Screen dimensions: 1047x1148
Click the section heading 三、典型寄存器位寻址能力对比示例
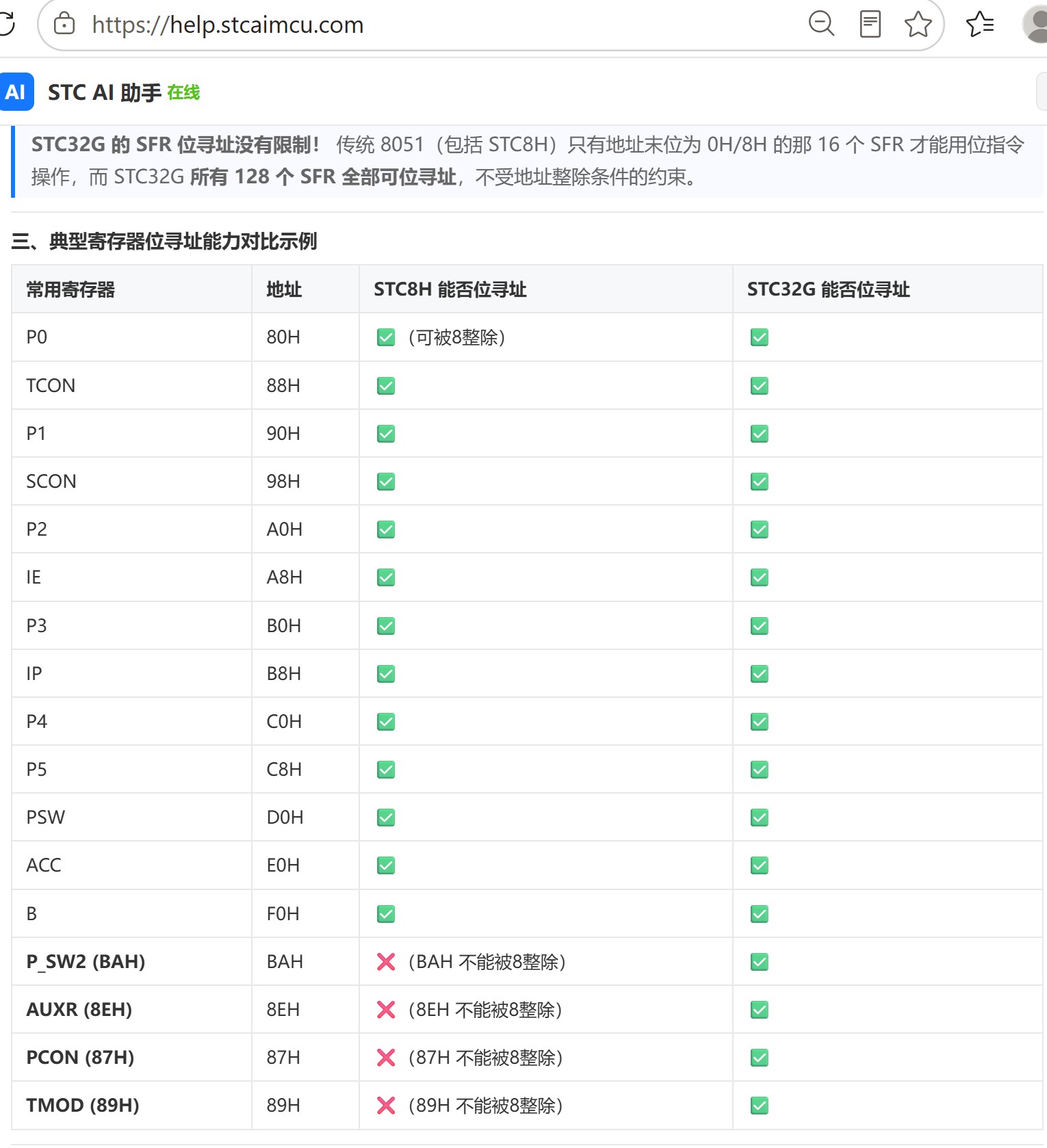point(164,242)
